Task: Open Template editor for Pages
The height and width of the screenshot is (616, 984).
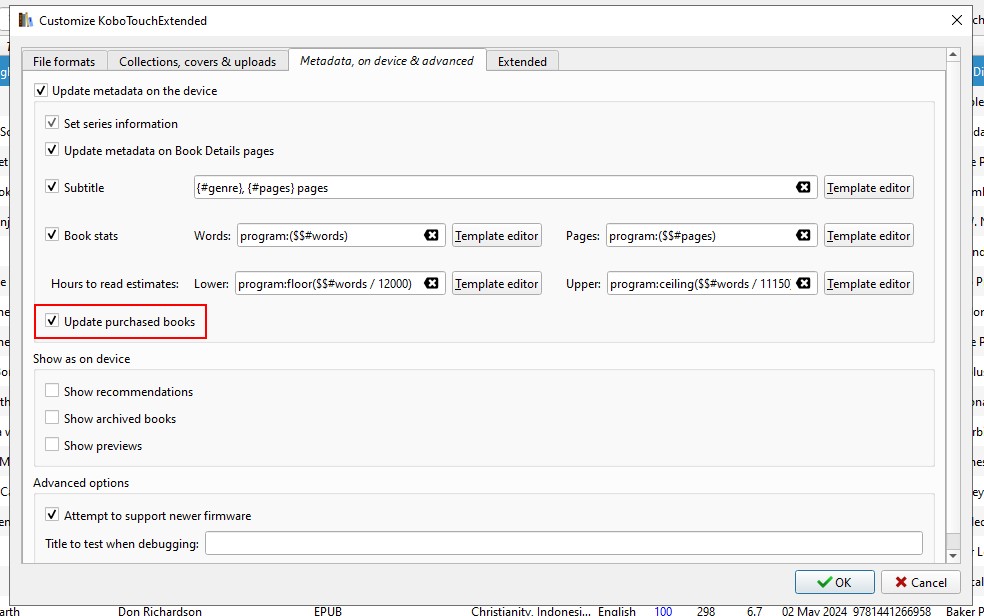Action: pyautogui.click(x=869, y=235)
